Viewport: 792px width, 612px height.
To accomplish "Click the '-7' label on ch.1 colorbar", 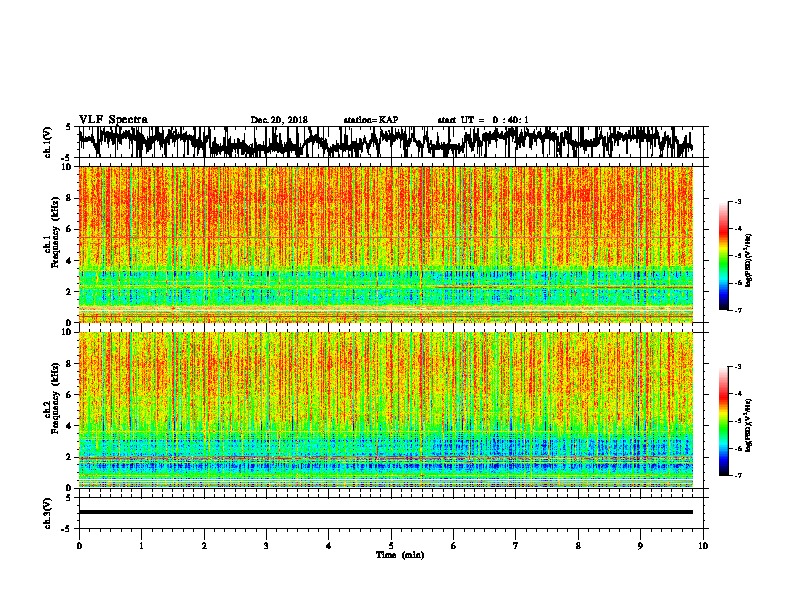I will 737,310.
